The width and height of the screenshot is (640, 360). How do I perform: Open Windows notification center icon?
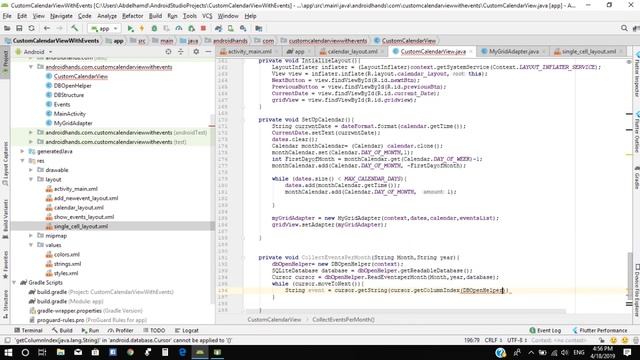(x=627, y=352)
